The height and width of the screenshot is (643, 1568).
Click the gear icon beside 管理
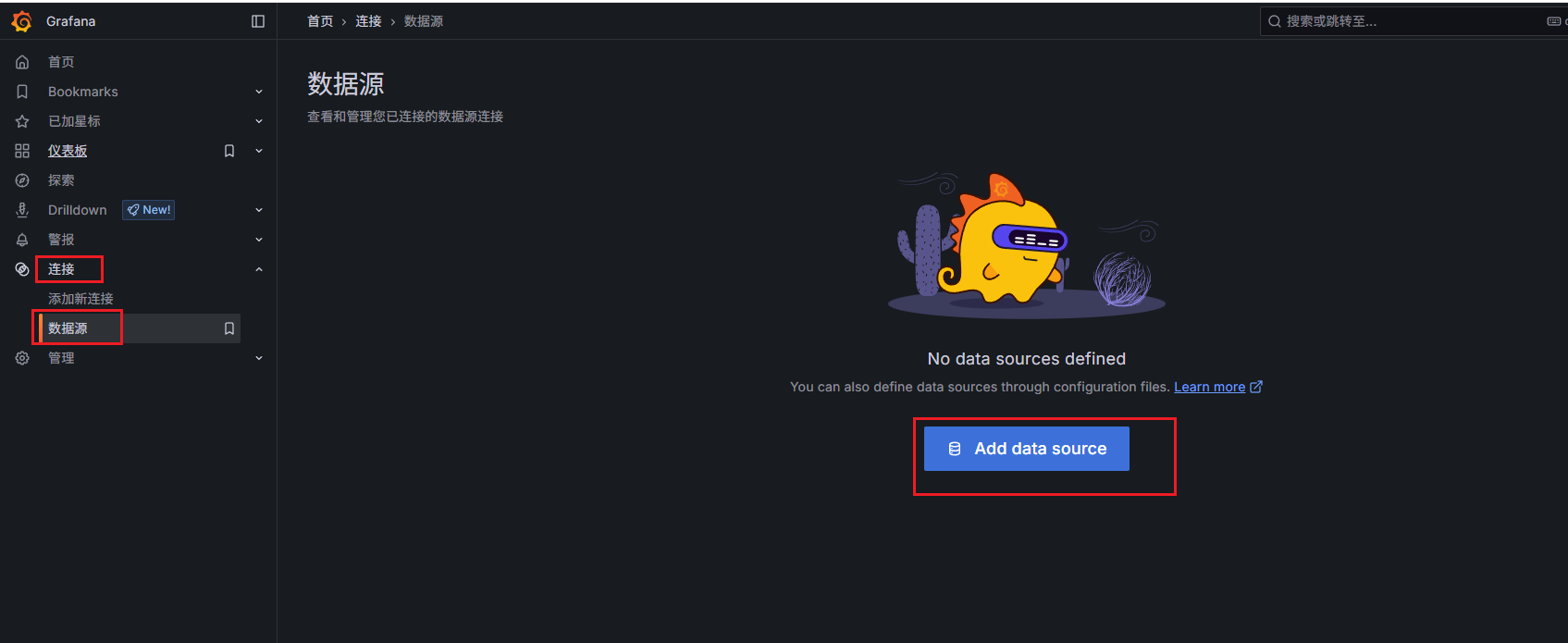click(22, 358)
